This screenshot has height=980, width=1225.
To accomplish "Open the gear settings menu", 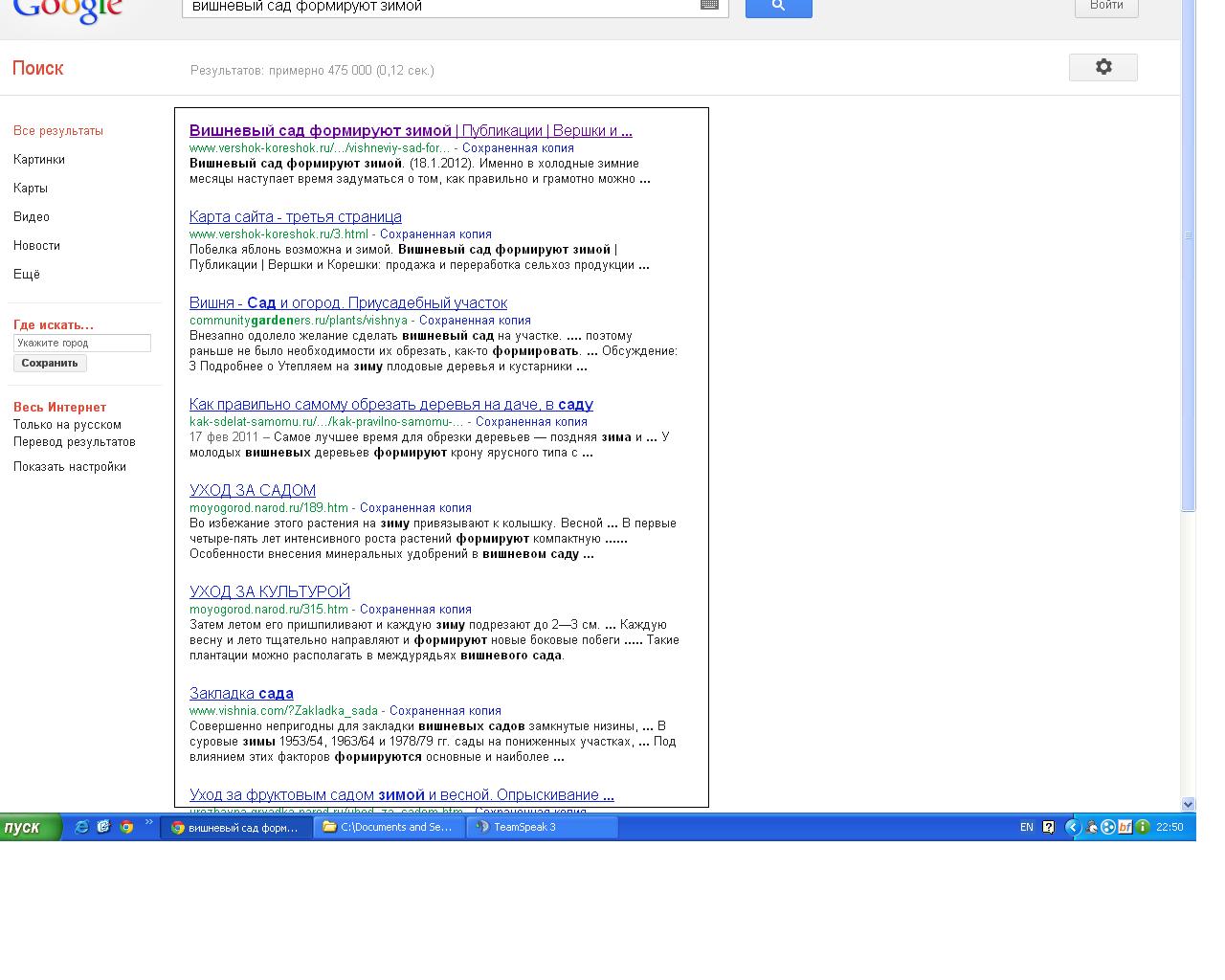I will [1102, 67].
